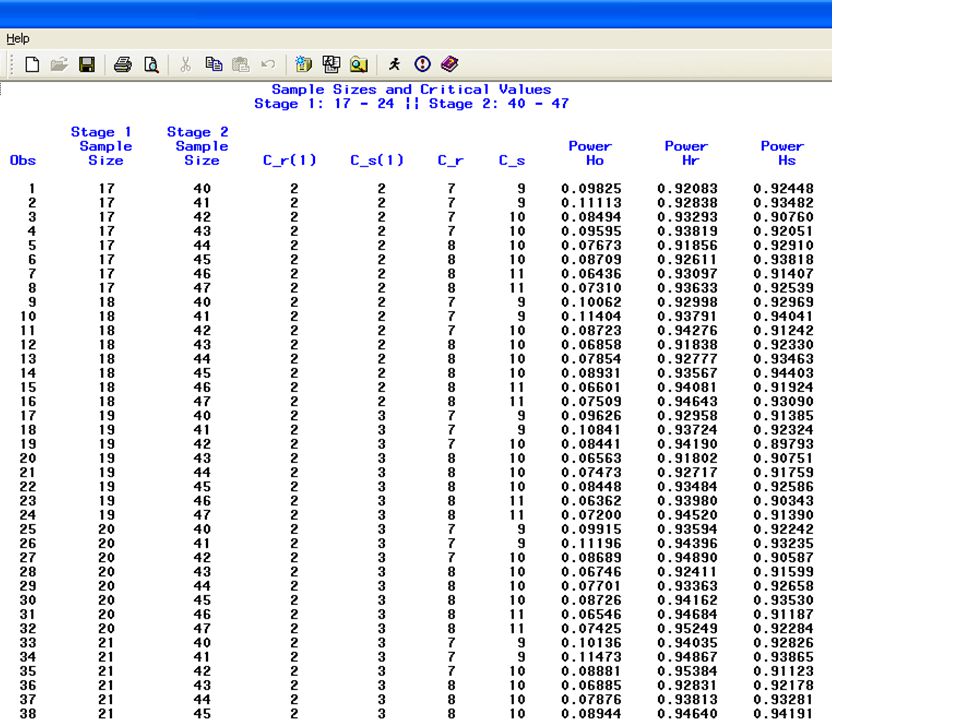Click Power Ho value 0.11473
Screen dimensions: 960x720
(x=591, y=657)
